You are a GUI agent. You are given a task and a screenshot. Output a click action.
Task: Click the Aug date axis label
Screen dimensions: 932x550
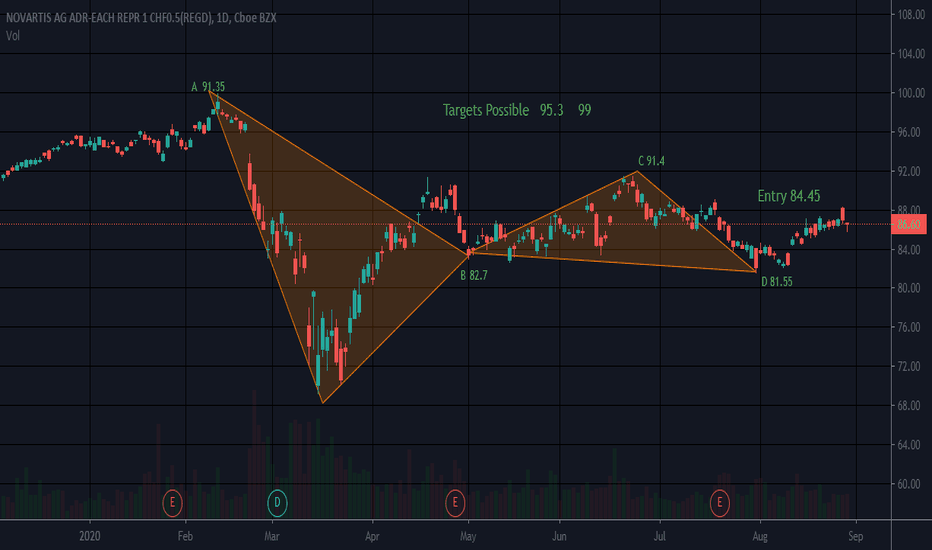point(760,536)
